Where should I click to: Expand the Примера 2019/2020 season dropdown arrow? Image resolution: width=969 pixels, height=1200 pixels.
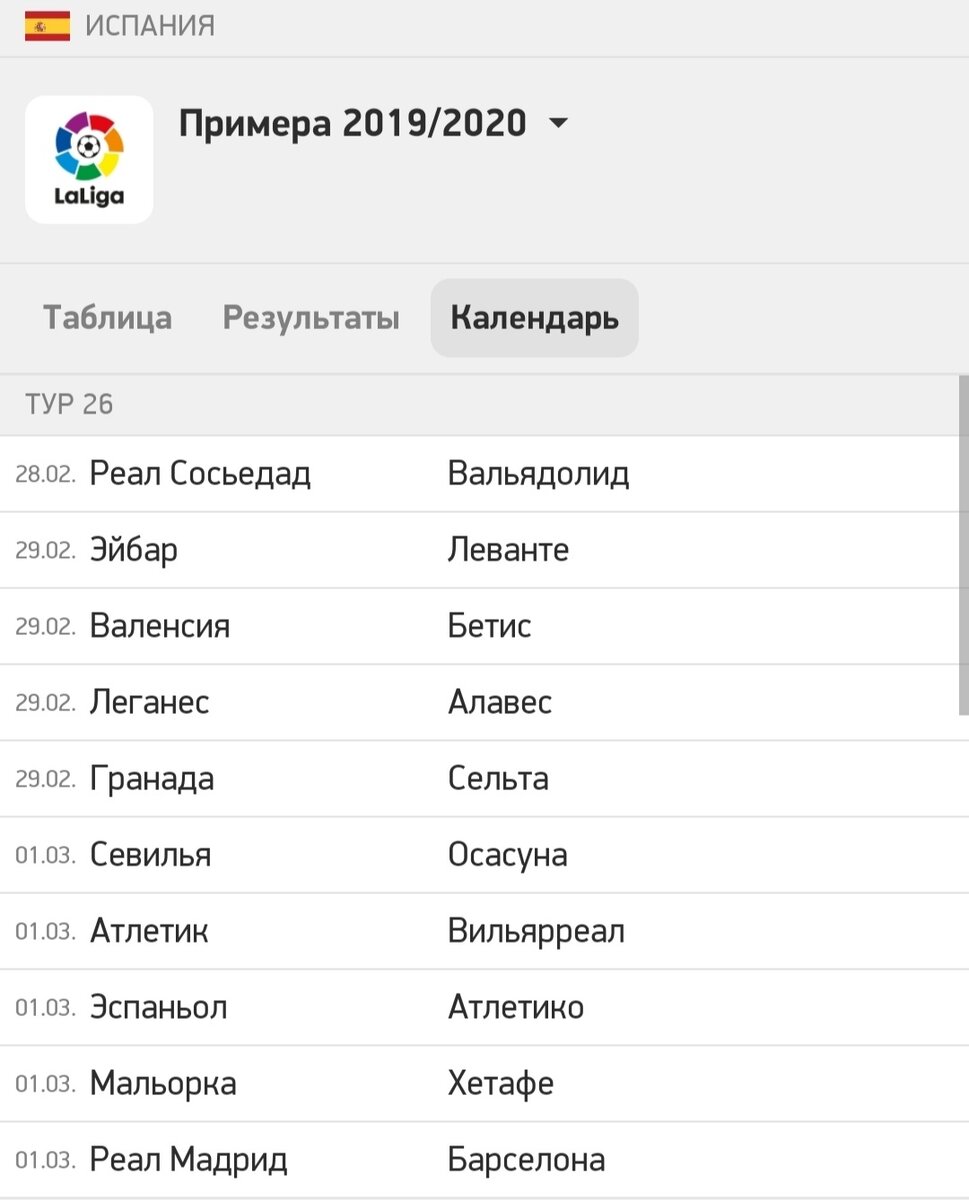click(558, 124)
